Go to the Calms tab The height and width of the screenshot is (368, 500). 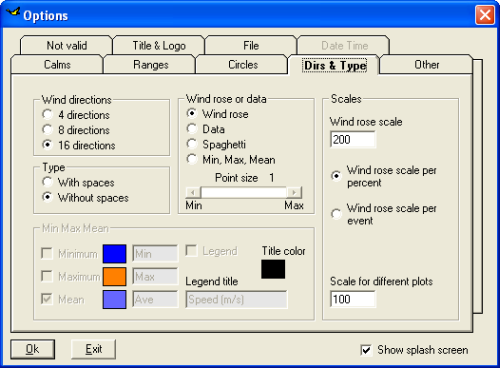(57, 64)
